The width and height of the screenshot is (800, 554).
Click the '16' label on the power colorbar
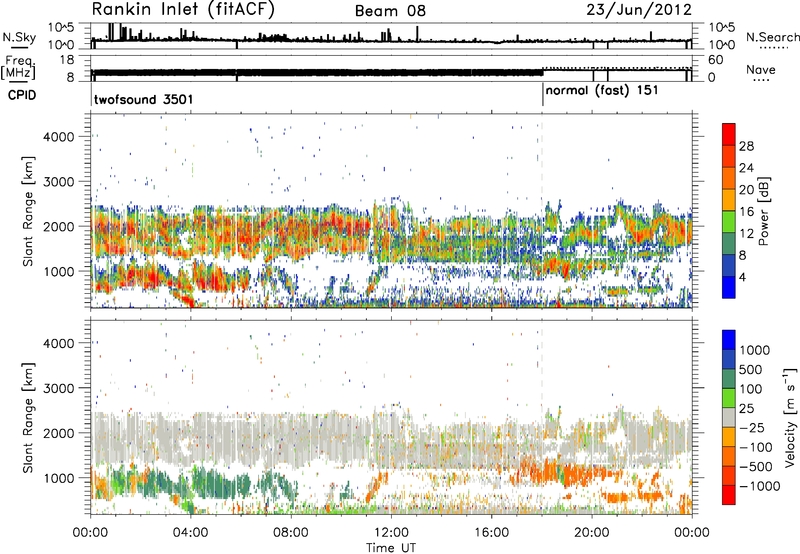[x=746, y=212]
